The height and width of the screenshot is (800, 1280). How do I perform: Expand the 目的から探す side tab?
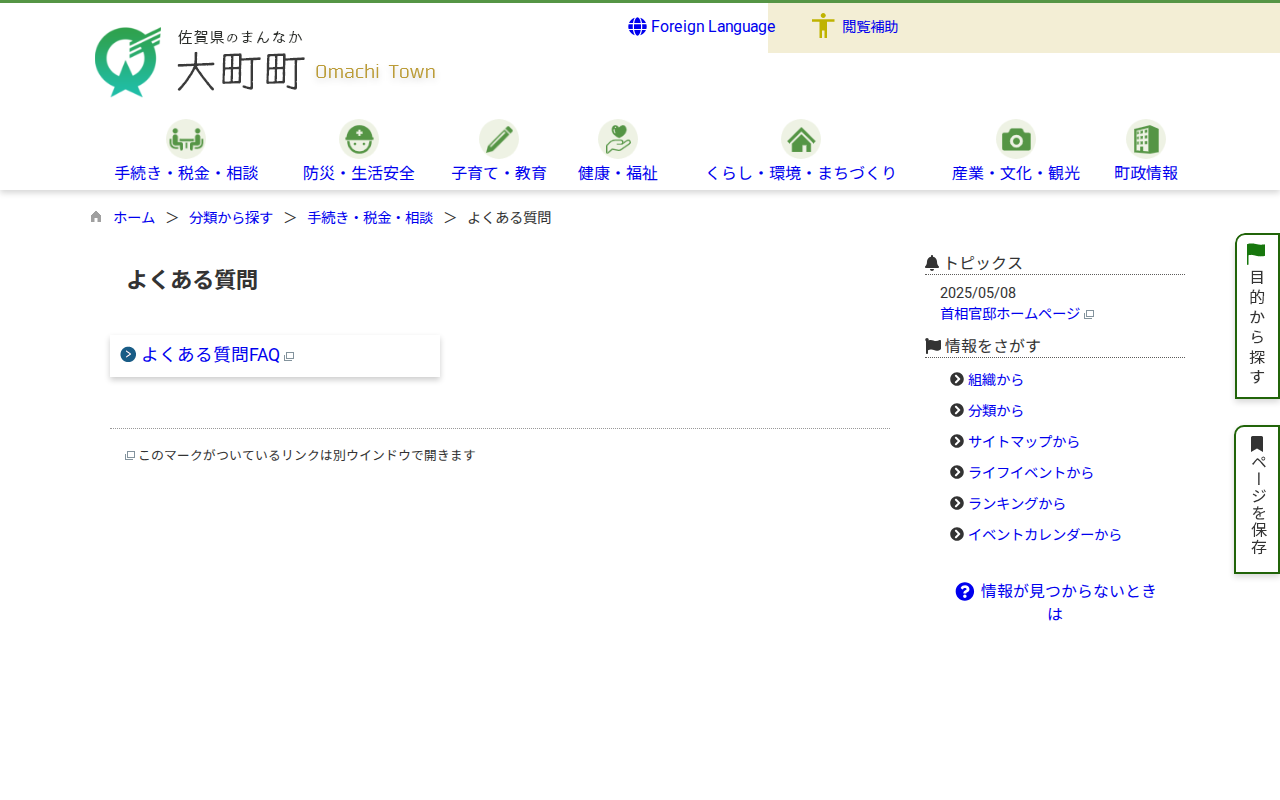click(1257, 316)
